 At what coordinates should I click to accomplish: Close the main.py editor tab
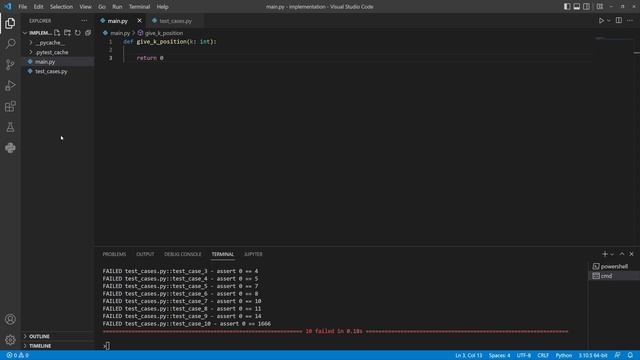[139, 20]
